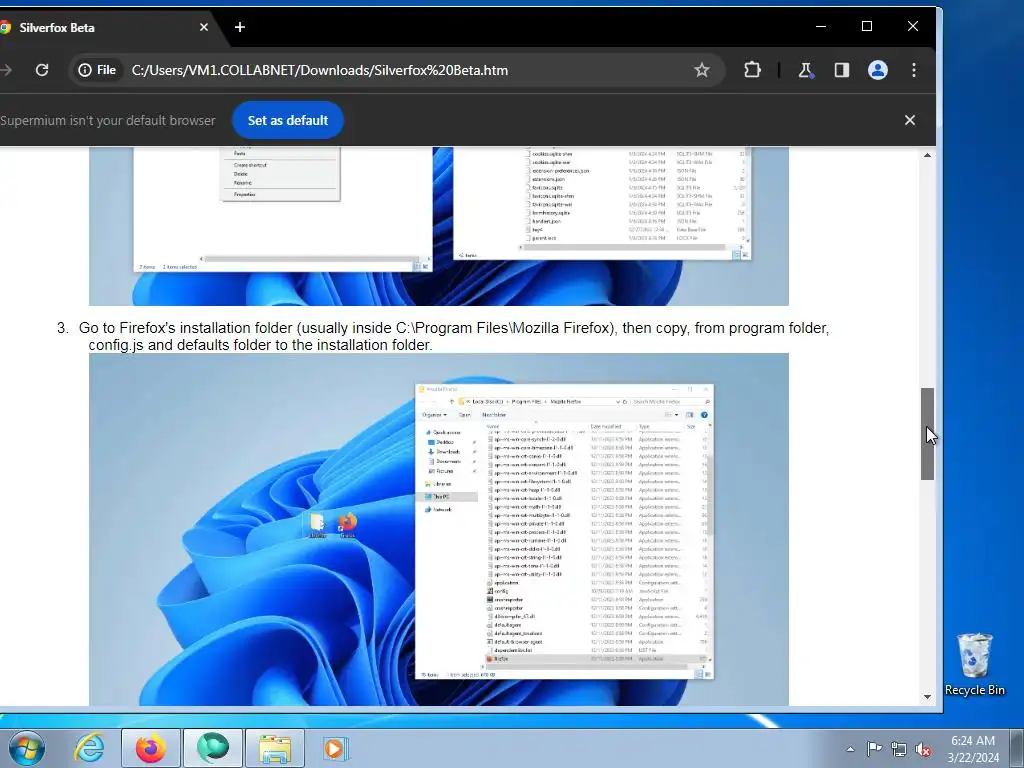Viewport: 1024px width, 768px height.
Task: Open Action Center flag icon
Action: pos(874,749)
